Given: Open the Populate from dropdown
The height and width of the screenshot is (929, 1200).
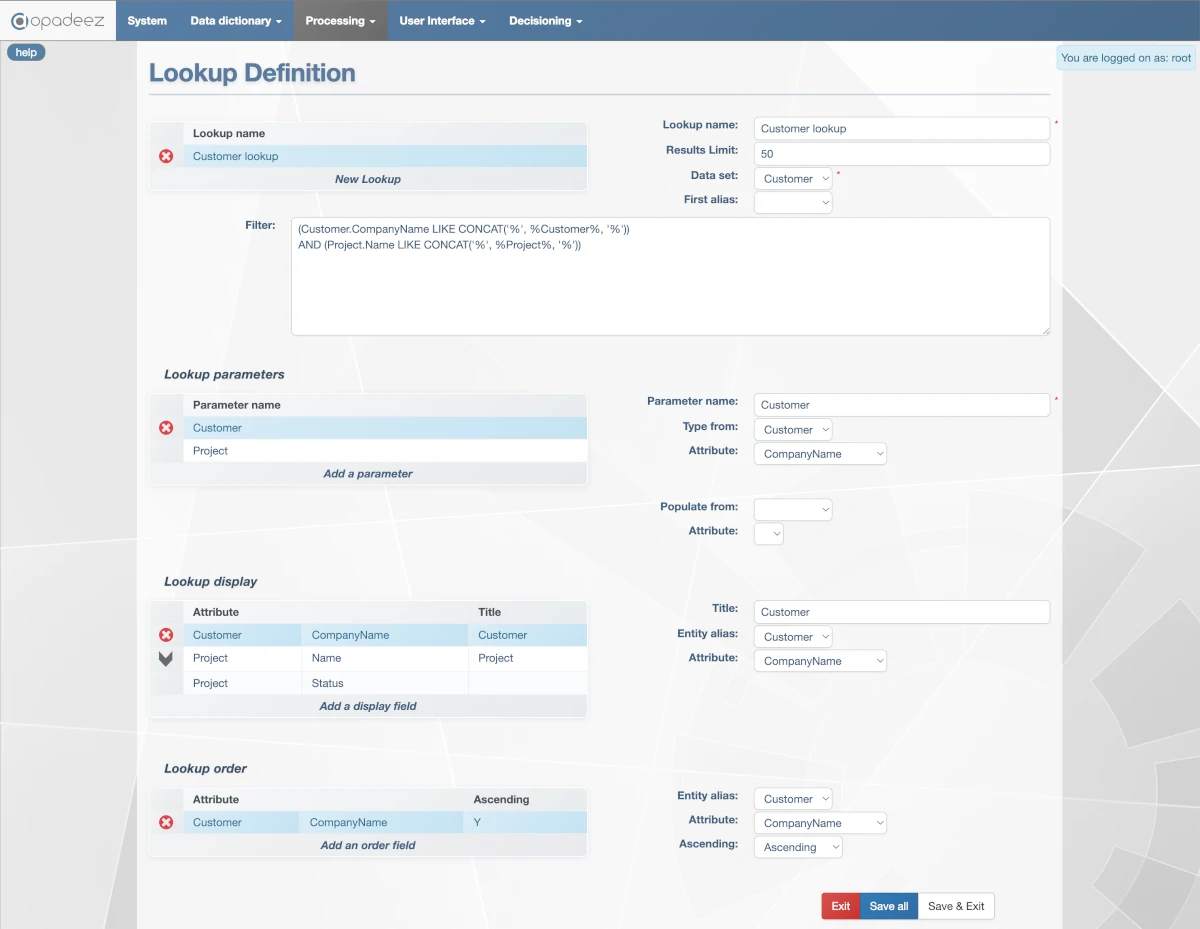Looking at the screenshot, I should coord(792,509).
